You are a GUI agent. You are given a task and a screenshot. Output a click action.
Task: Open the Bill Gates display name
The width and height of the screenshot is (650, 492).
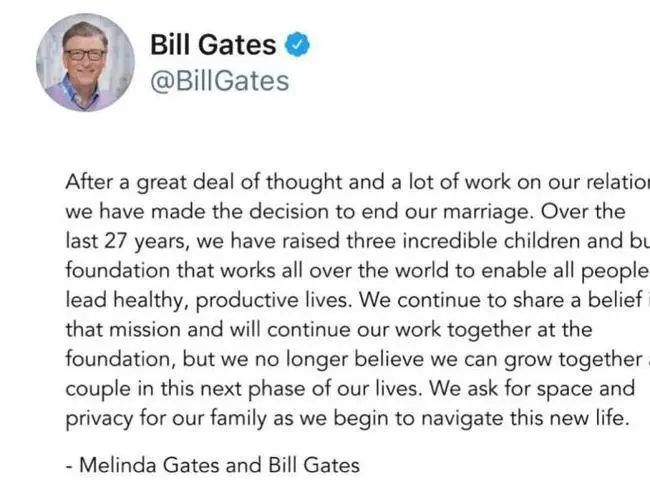pos(213,44)
